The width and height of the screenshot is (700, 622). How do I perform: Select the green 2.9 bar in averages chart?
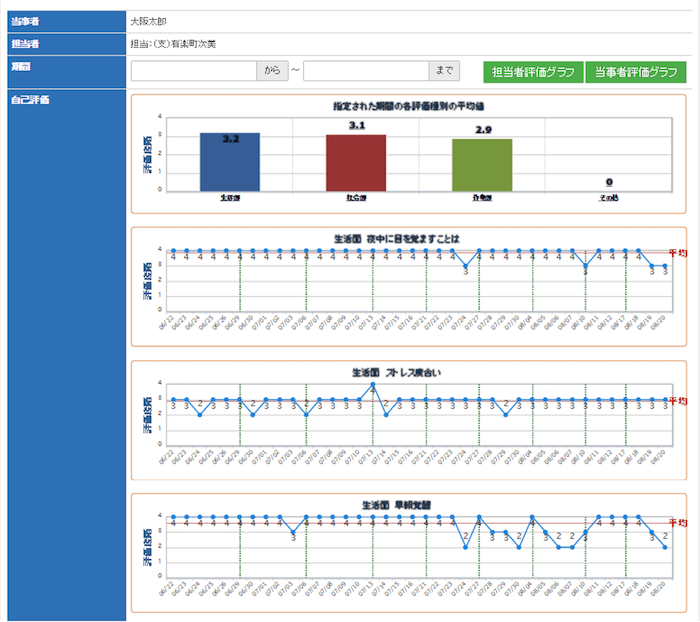[482, 164]
